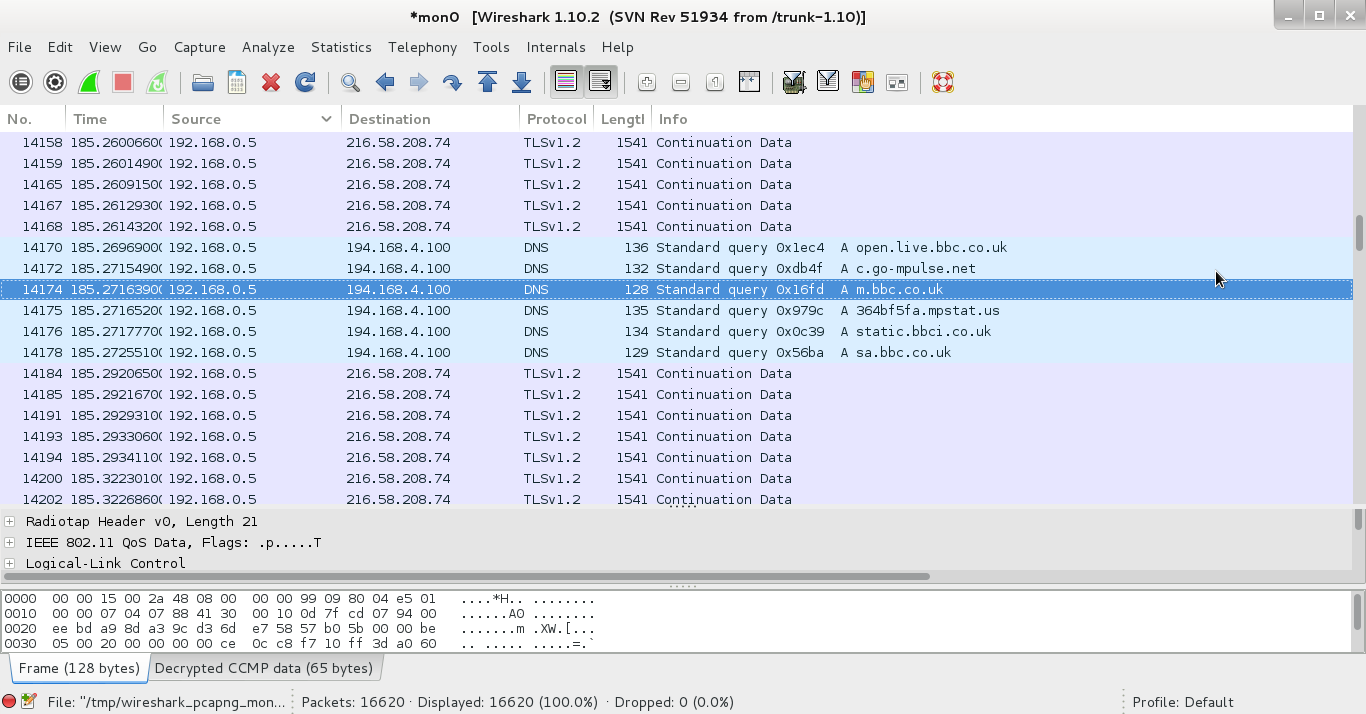This screenshot has width=1366, height=714.
Task: Open the Analyze menu
Action: coord(268,47)
